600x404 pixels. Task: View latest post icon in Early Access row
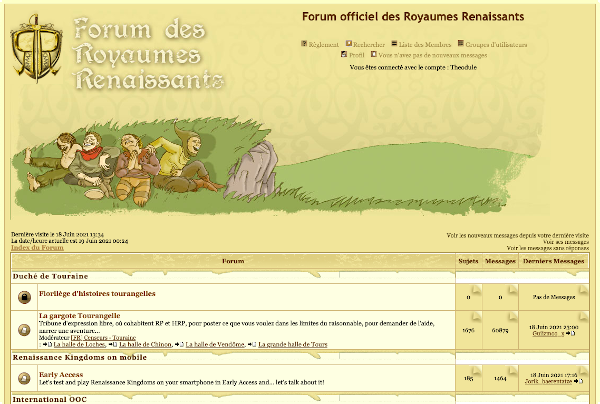click(x=578, y=381)
